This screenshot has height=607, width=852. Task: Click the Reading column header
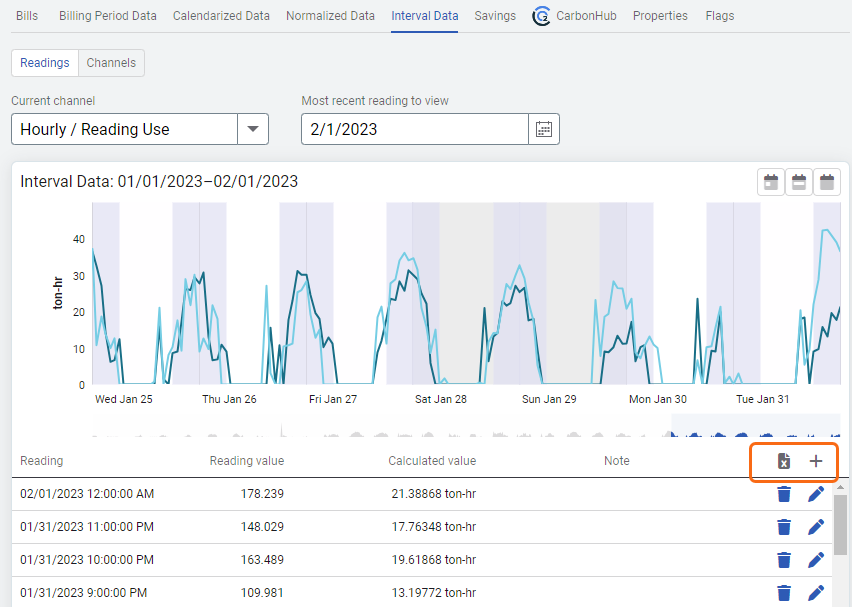pyautogui.click(x=42, y=461)
